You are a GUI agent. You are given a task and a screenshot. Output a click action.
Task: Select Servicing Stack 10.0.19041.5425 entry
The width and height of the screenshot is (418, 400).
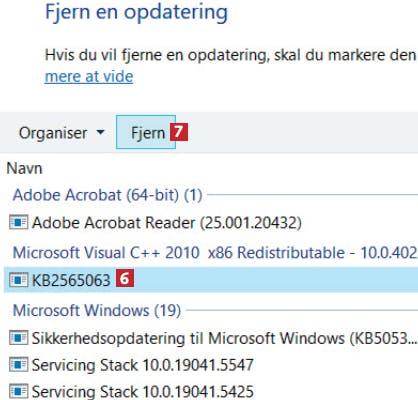(143, 391)
